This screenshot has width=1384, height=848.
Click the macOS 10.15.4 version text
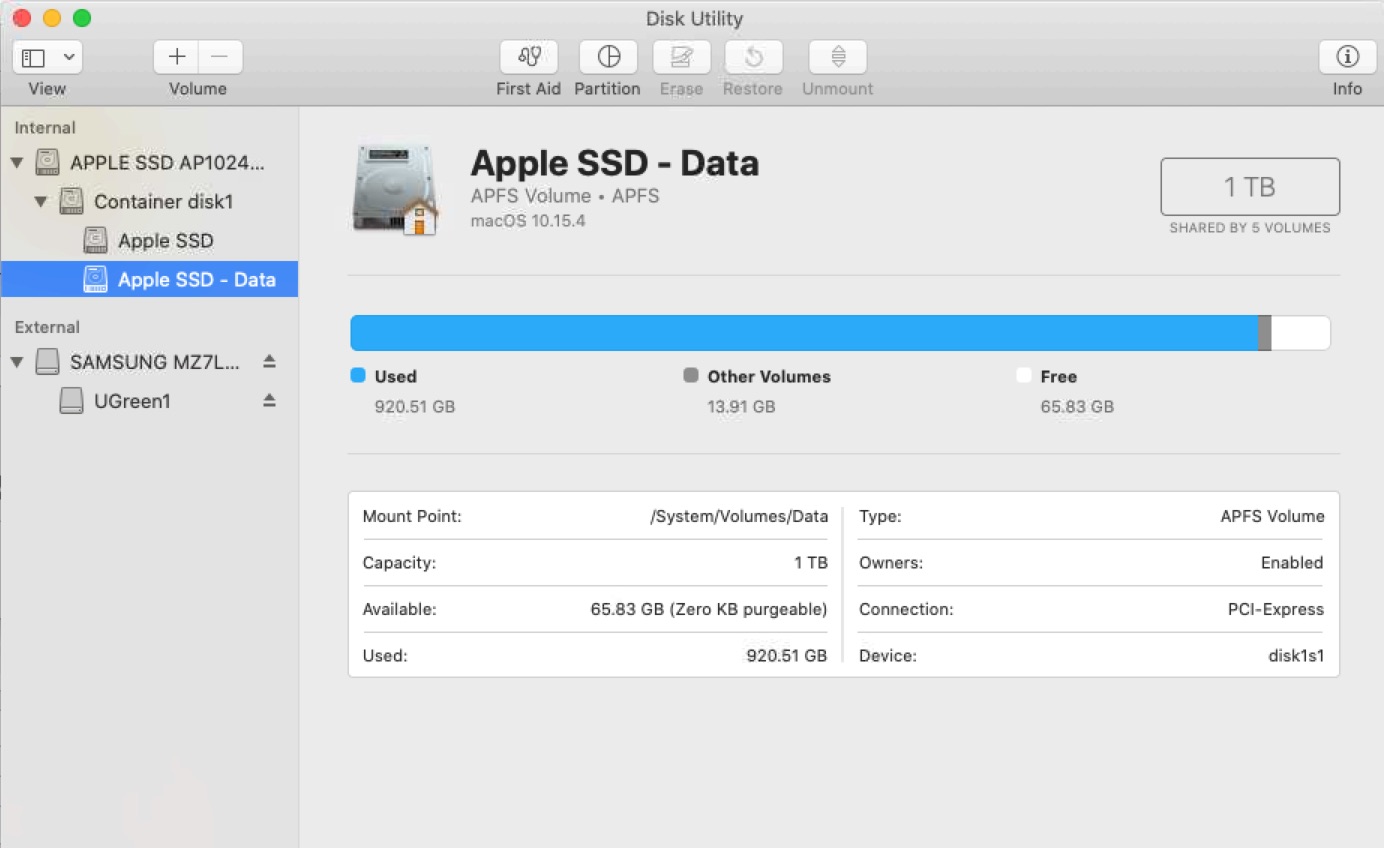tap(528, 221)
